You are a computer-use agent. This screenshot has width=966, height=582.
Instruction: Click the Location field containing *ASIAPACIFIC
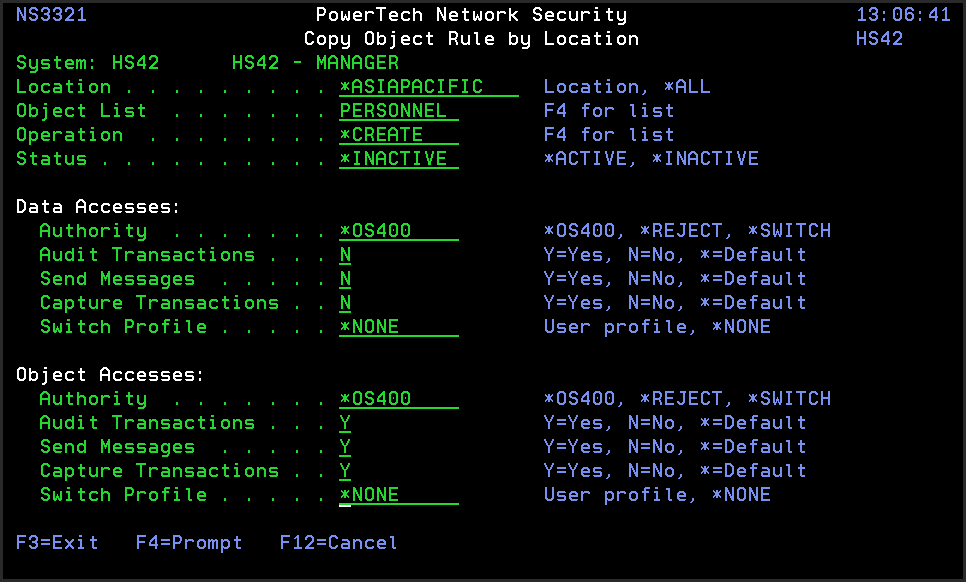tap(428, 87)
